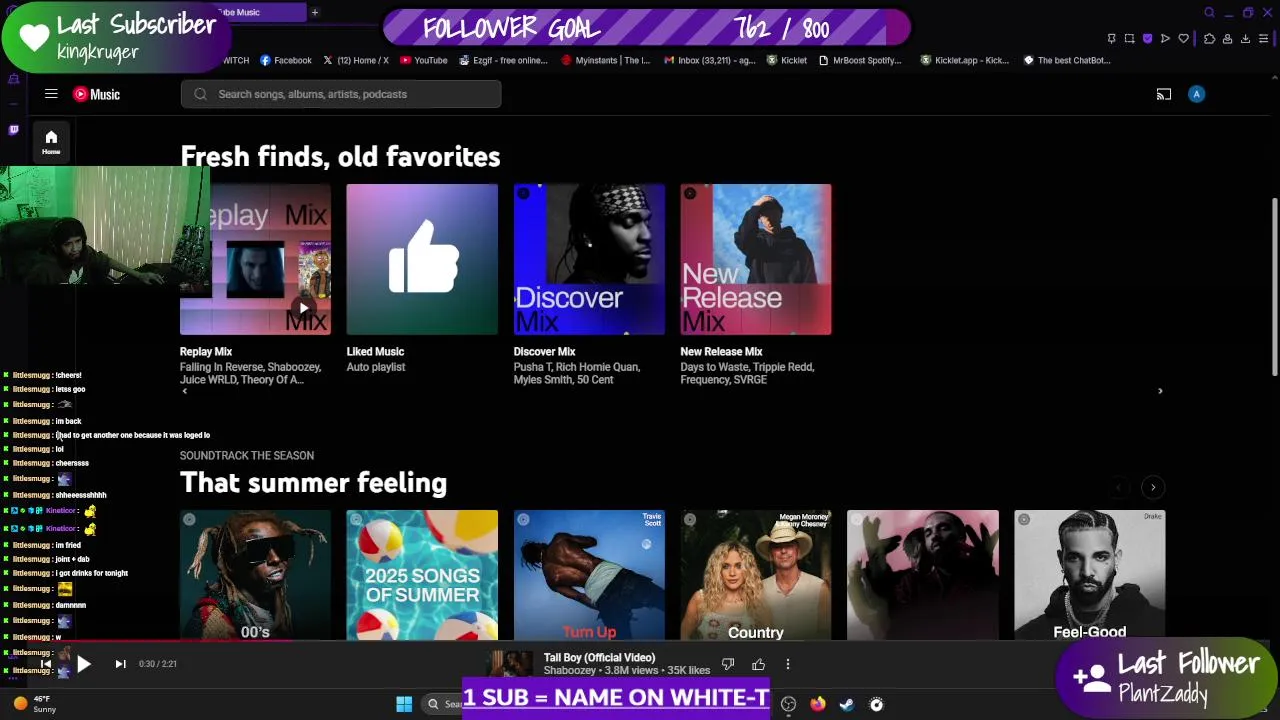
Task: Click the Tall Boy album art in player bar
Action: [x=511, y=664]
